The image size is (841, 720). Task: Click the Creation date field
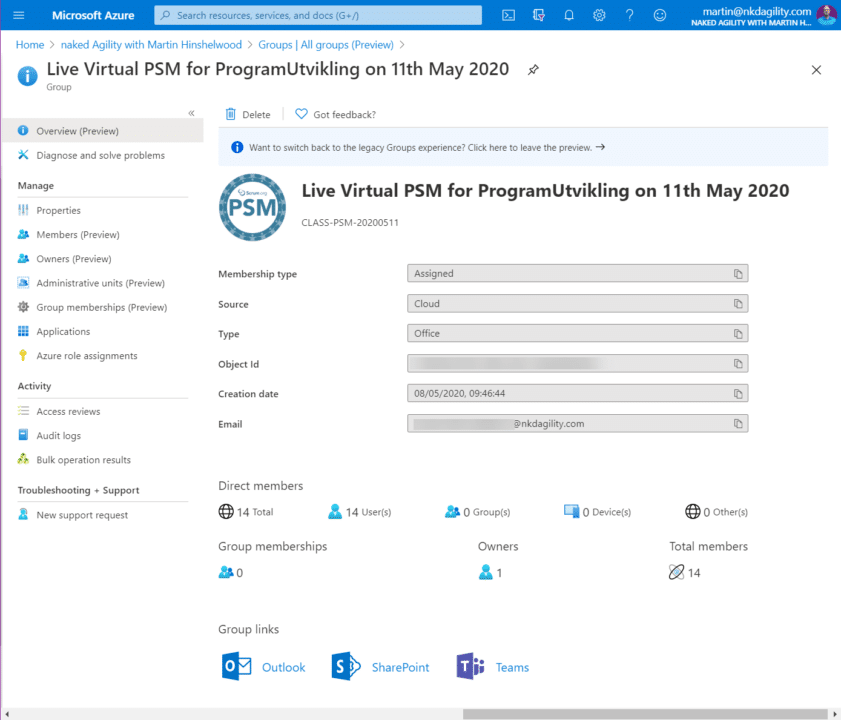577,394
